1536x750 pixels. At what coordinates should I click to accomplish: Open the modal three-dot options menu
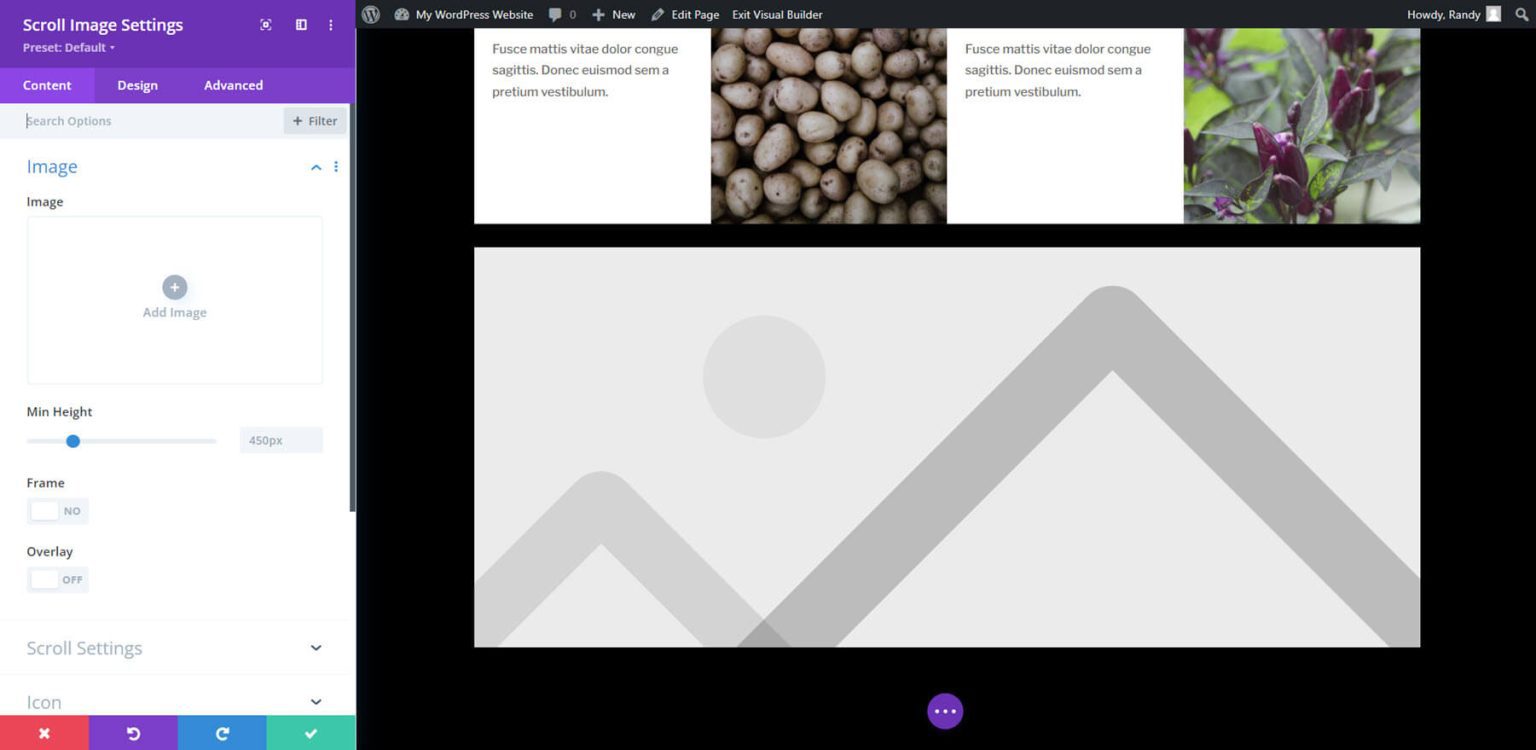pos(331,24)
